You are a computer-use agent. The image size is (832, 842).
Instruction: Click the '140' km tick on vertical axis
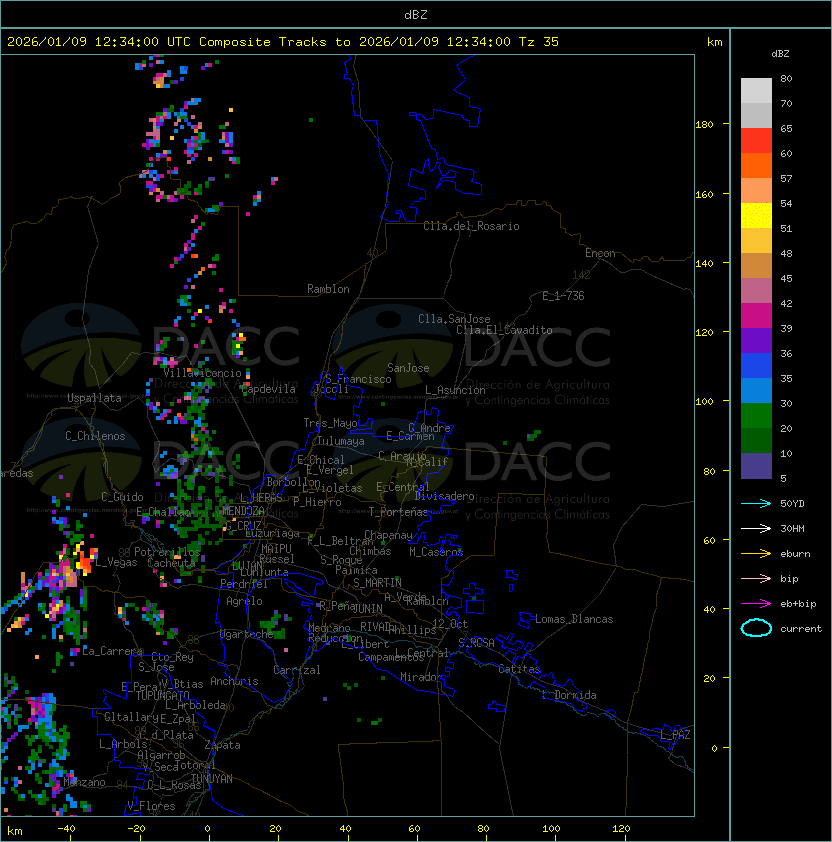704,264
